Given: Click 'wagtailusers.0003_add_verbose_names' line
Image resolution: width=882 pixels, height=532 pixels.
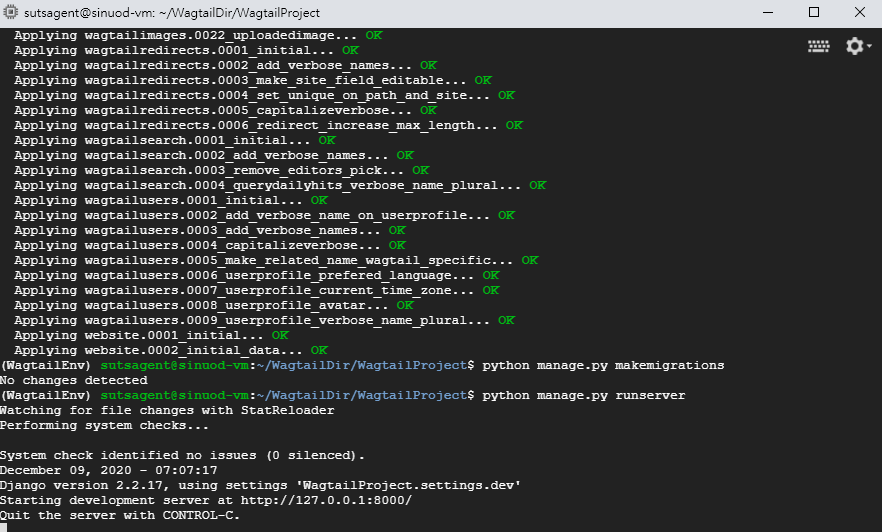Looking at the screenshot, I should coord(210,230).
